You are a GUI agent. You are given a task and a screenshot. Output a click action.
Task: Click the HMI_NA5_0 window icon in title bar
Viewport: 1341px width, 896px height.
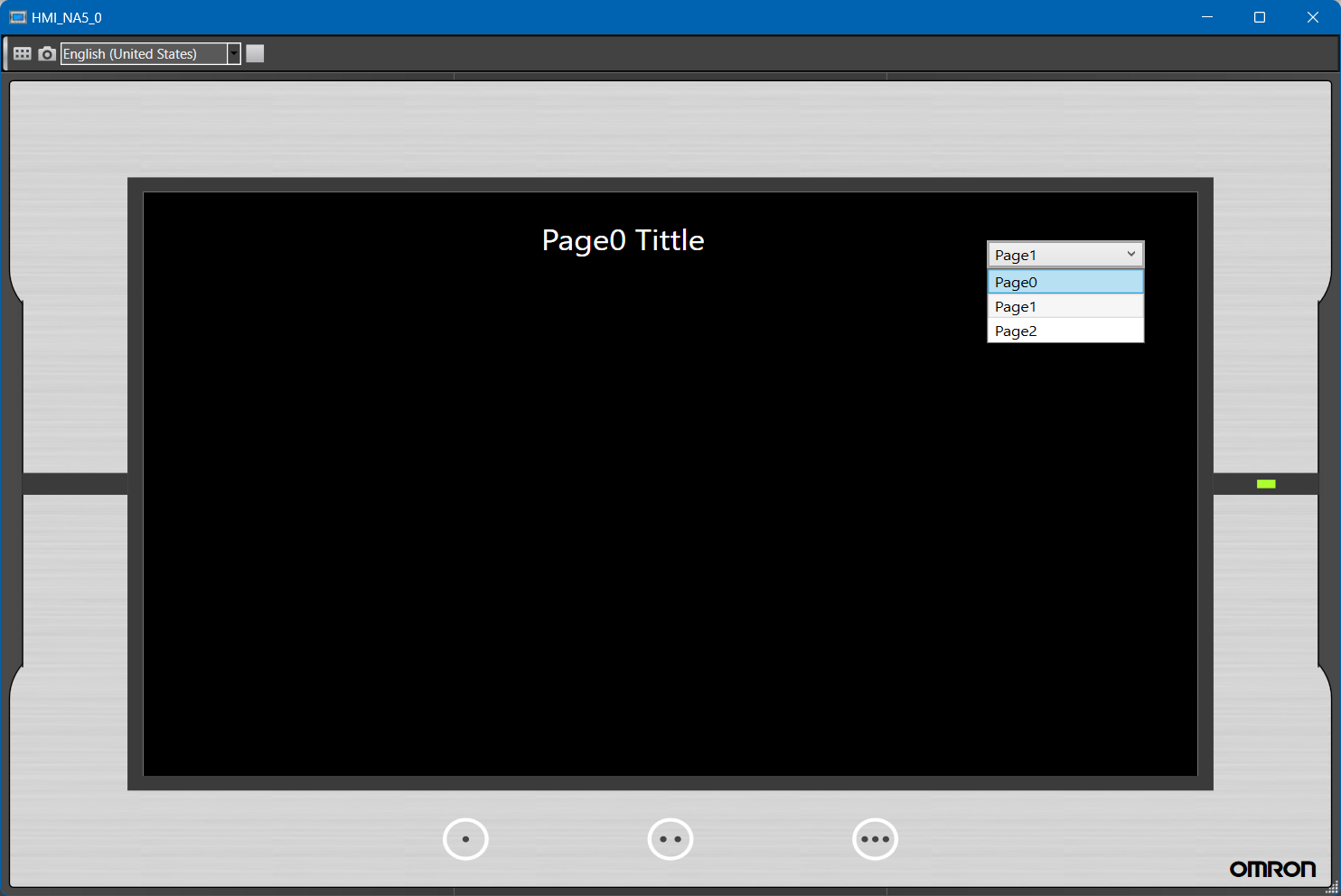click(x=17, y=17)
